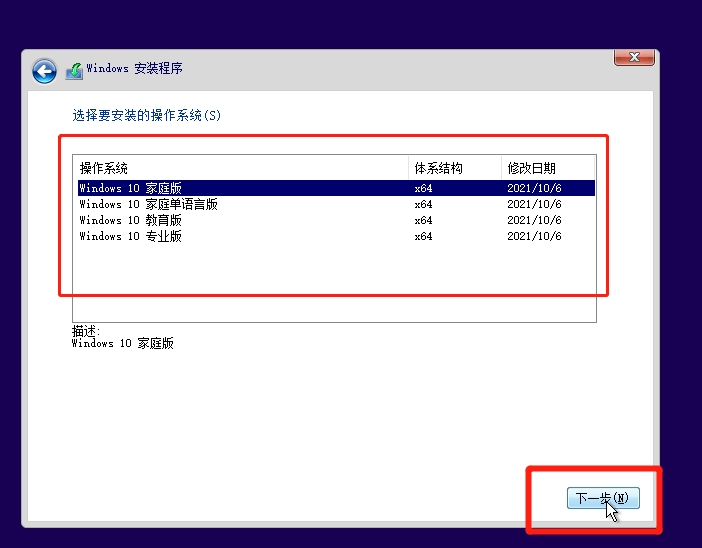Screen dimensions: 702x548
Task: Select Windows 10 教育版 row
Action: coord(336,220)
